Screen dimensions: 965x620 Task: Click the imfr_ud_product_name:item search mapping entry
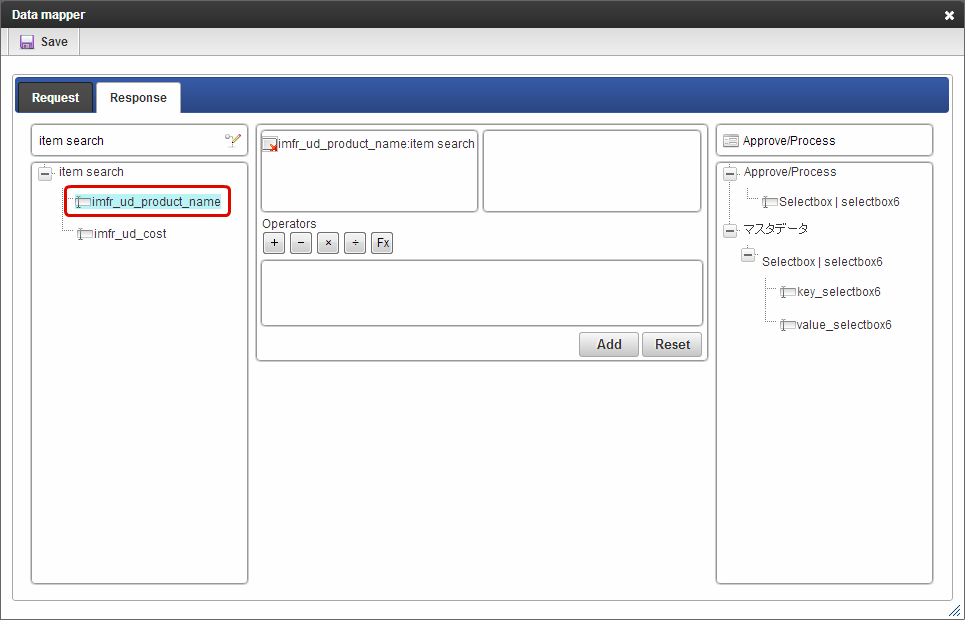click(x=376, y=144)
